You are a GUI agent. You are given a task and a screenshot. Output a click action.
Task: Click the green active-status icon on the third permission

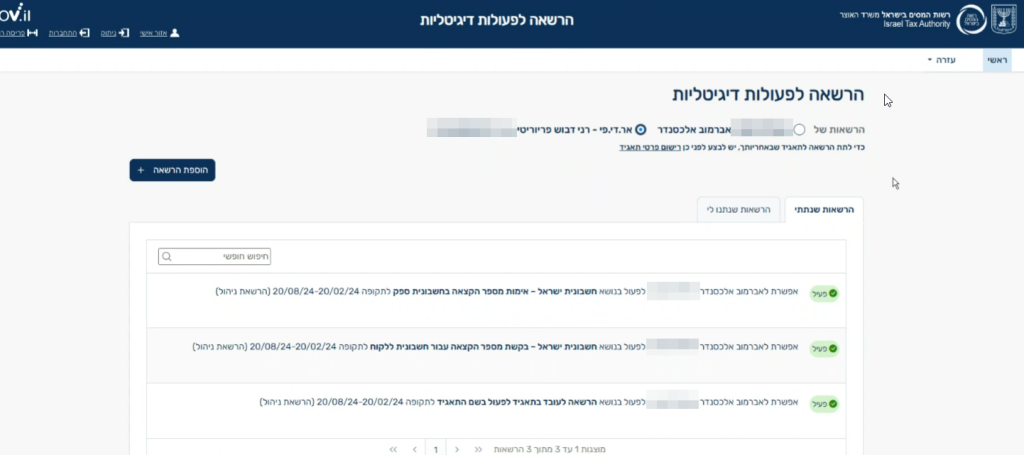point(833,405)
